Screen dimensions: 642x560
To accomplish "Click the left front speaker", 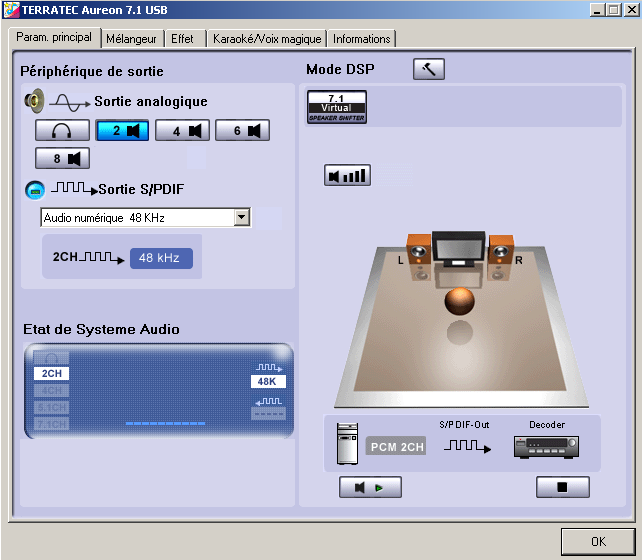I will coord(418,249).
